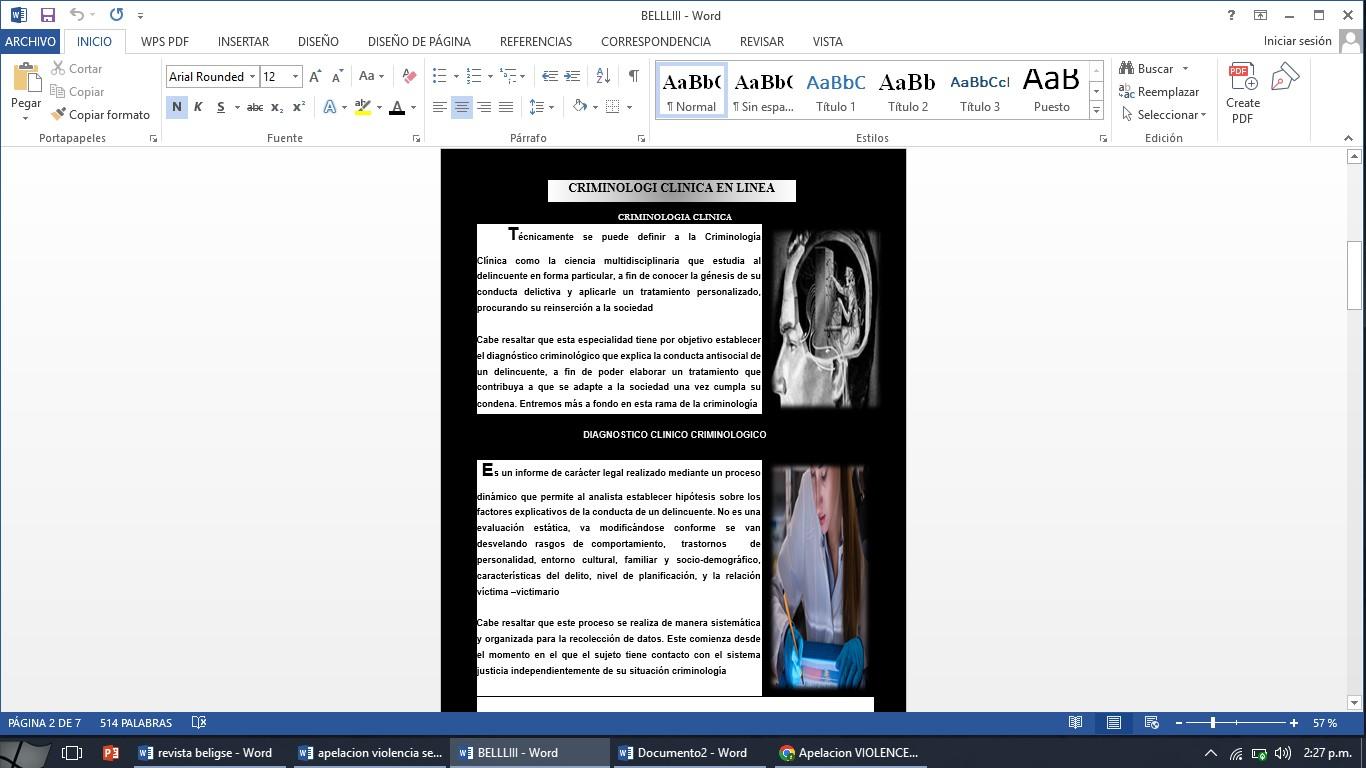This screenshot has width=1366, height=768.
Task: Open the Create PDF tool
Action: [1242, 93]
